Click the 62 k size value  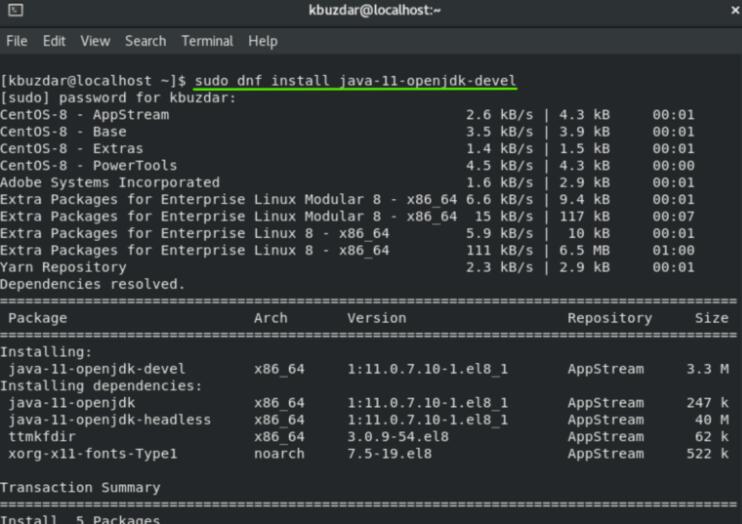pos(712,436)
